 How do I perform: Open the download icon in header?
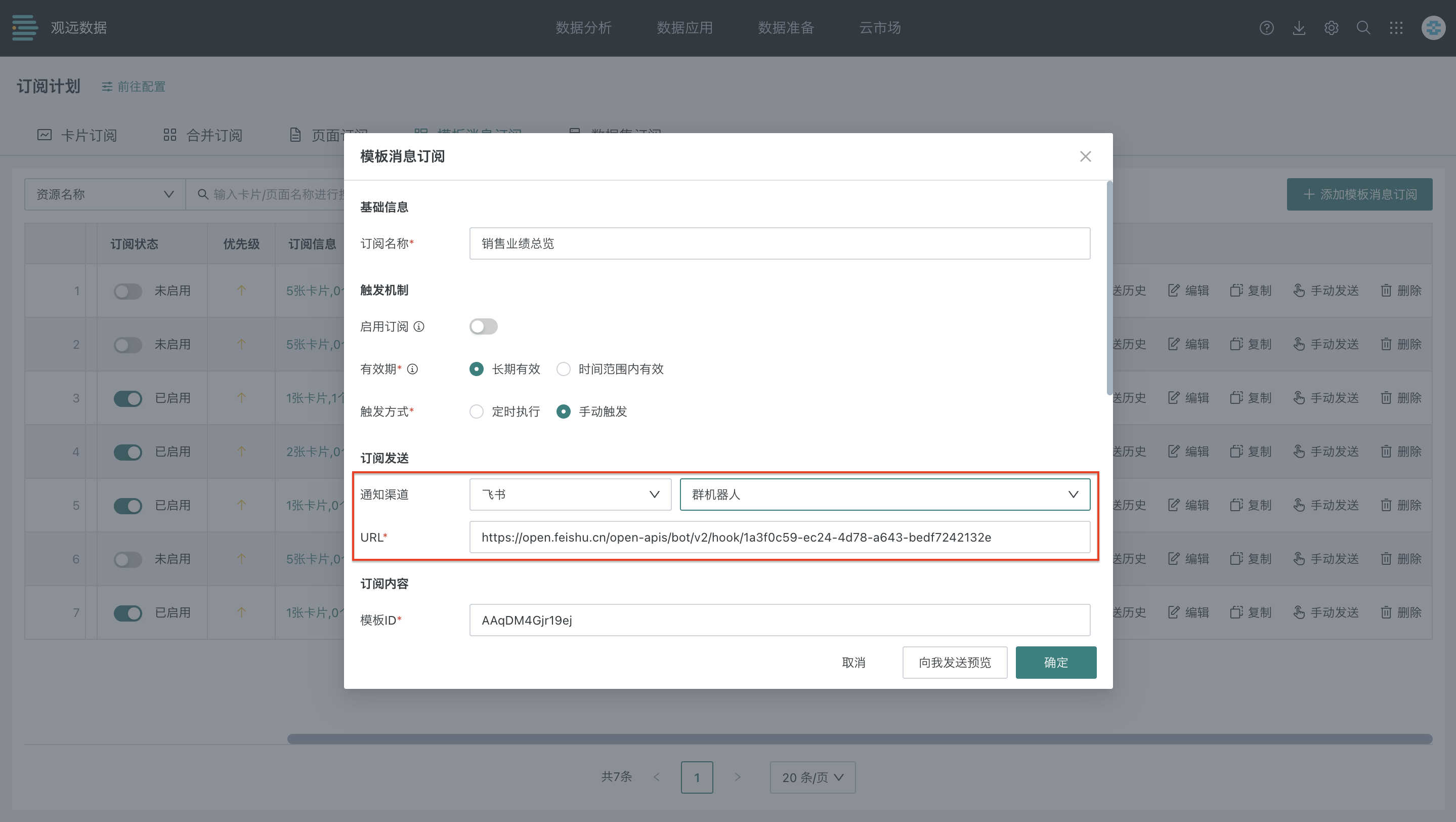click(1299, 28)
